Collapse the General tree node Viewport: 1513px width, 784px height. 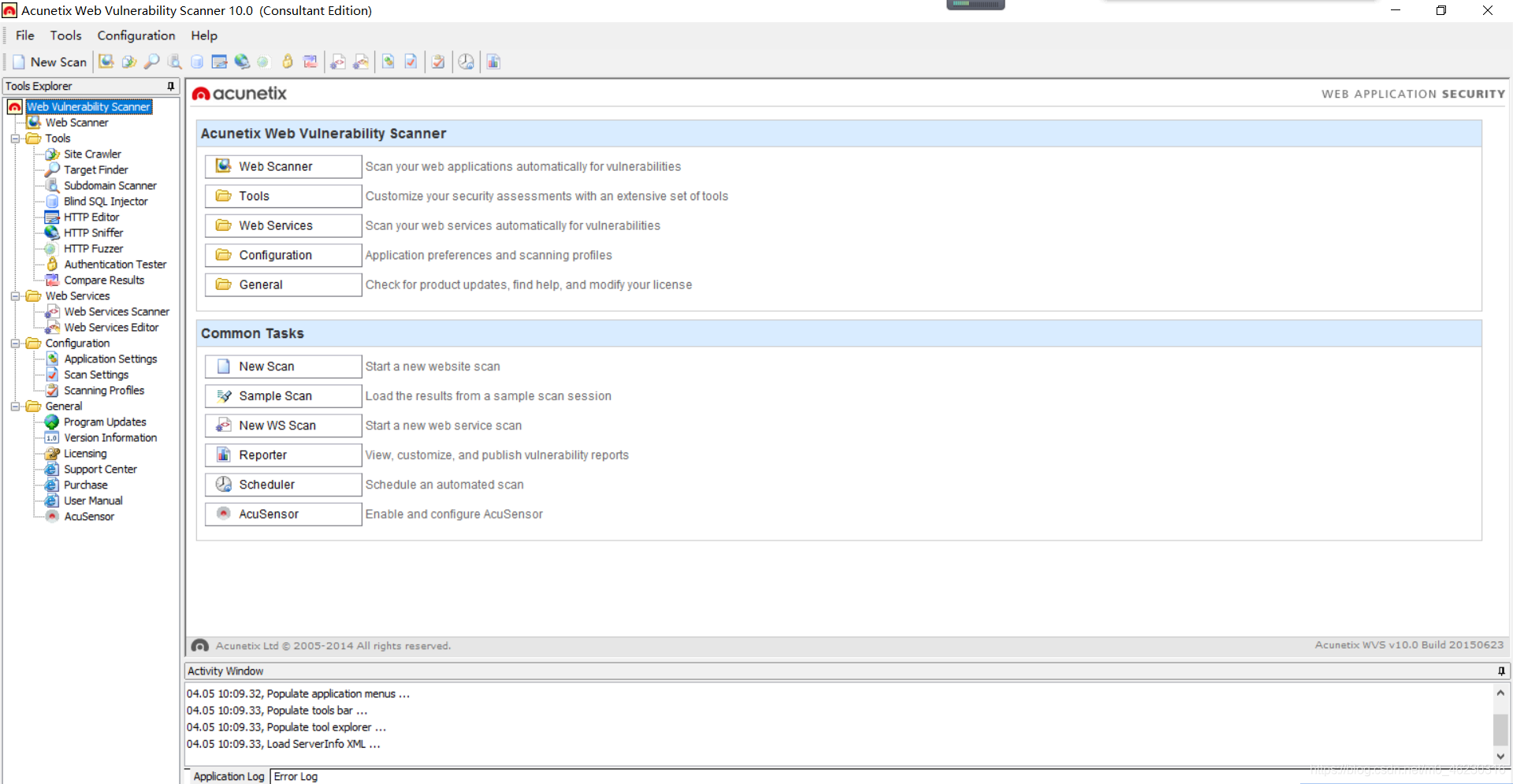click(15, 407)
